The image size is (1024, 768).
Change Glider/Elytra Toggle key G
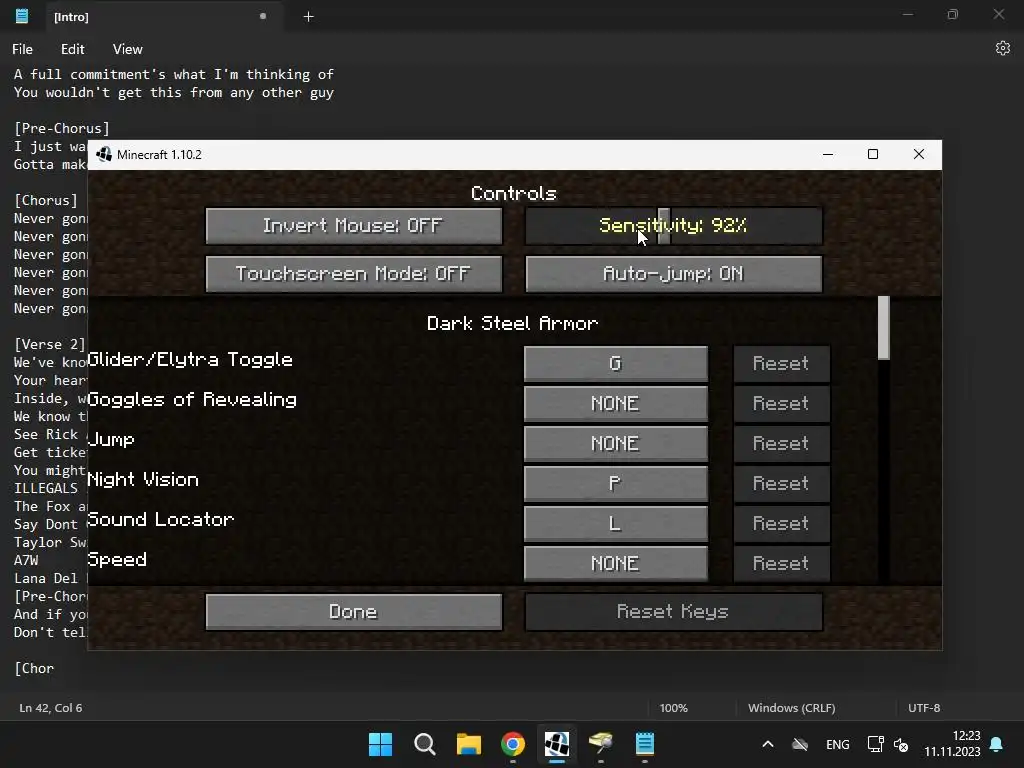(615, 364)
